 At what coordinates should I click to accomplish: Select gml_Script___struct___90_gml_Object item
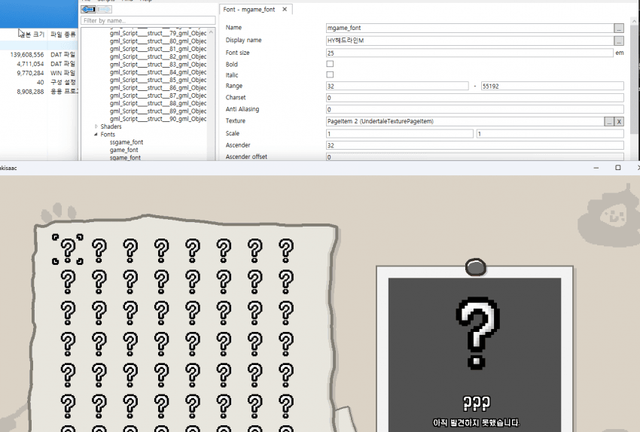(158, 118)
